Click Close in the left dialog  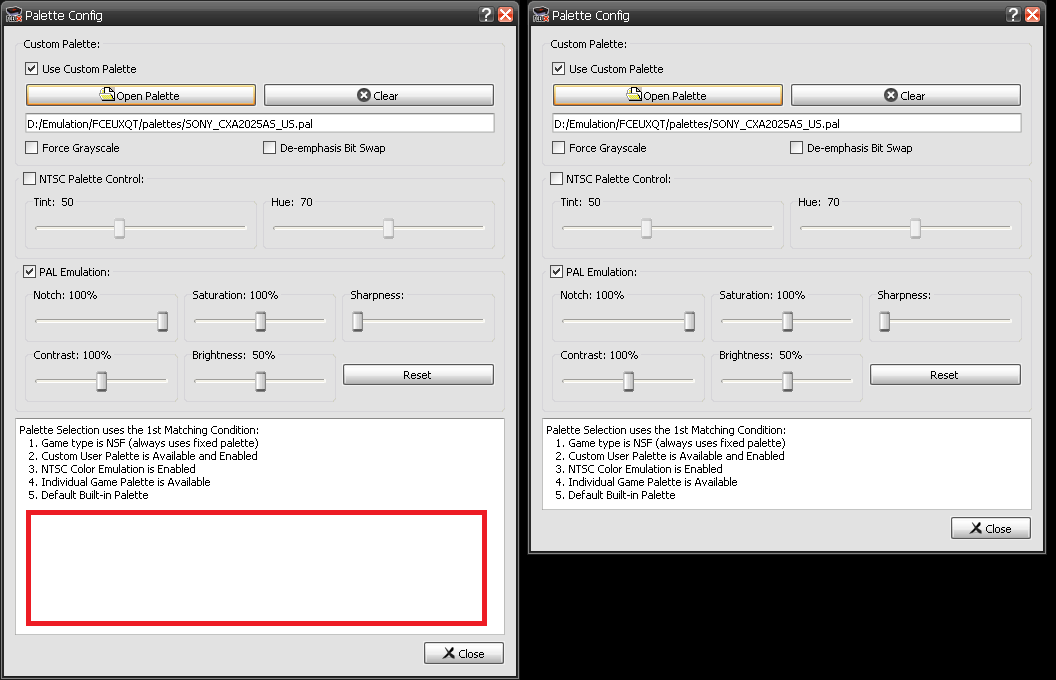(463, 652)
